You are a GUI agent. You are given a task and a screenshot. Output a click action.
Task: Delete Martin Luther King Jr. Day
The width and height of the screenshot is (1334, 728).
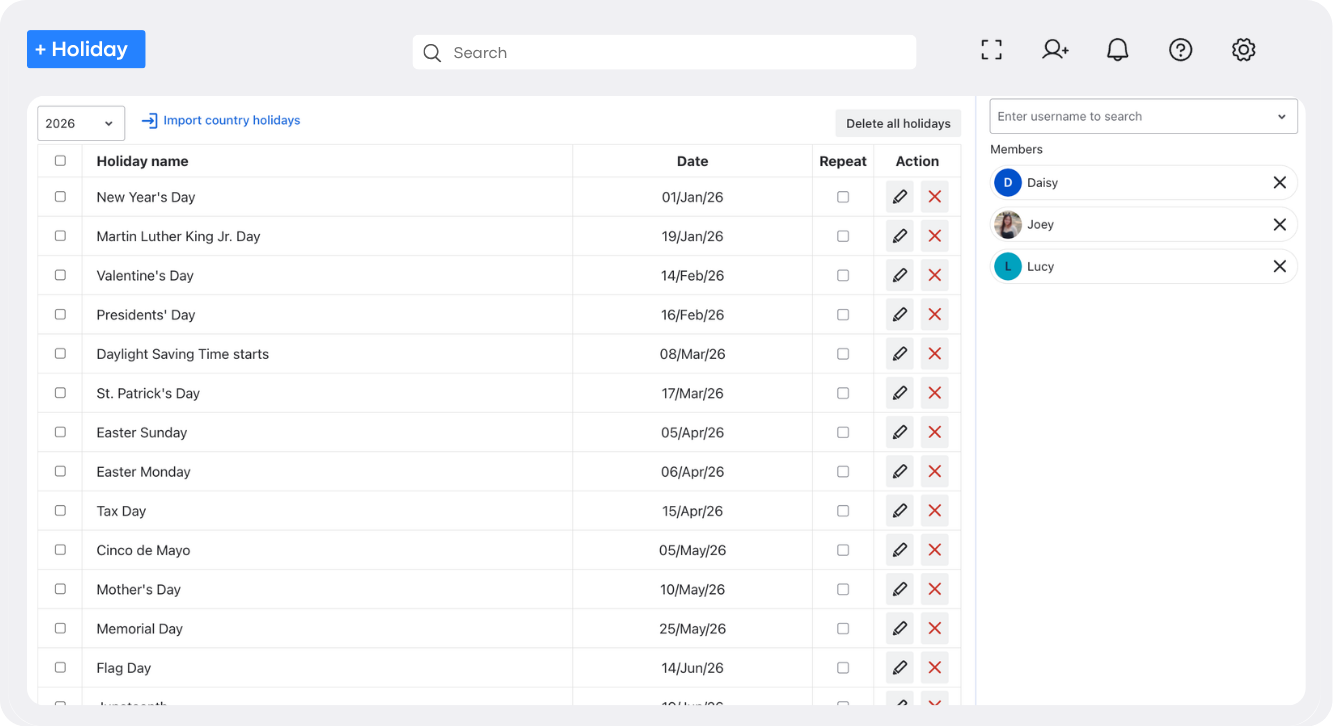click(x=935, y=236)
